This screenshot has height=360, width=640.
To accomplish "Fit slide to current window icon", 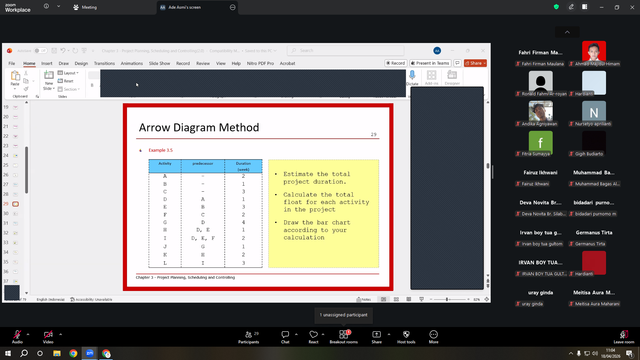I will coord(487,299).
